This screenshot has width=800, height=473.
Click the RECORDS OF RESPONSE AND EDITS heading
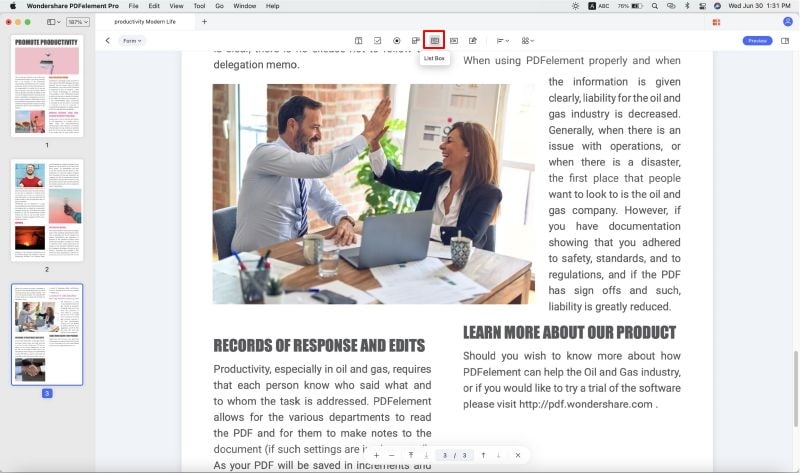(319, 345)
